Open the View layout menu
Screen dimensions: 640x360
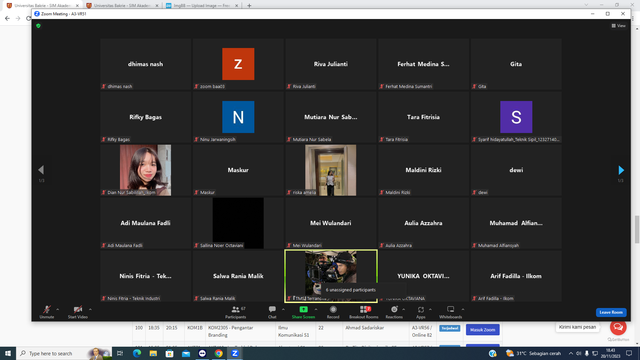coord(618,26)
